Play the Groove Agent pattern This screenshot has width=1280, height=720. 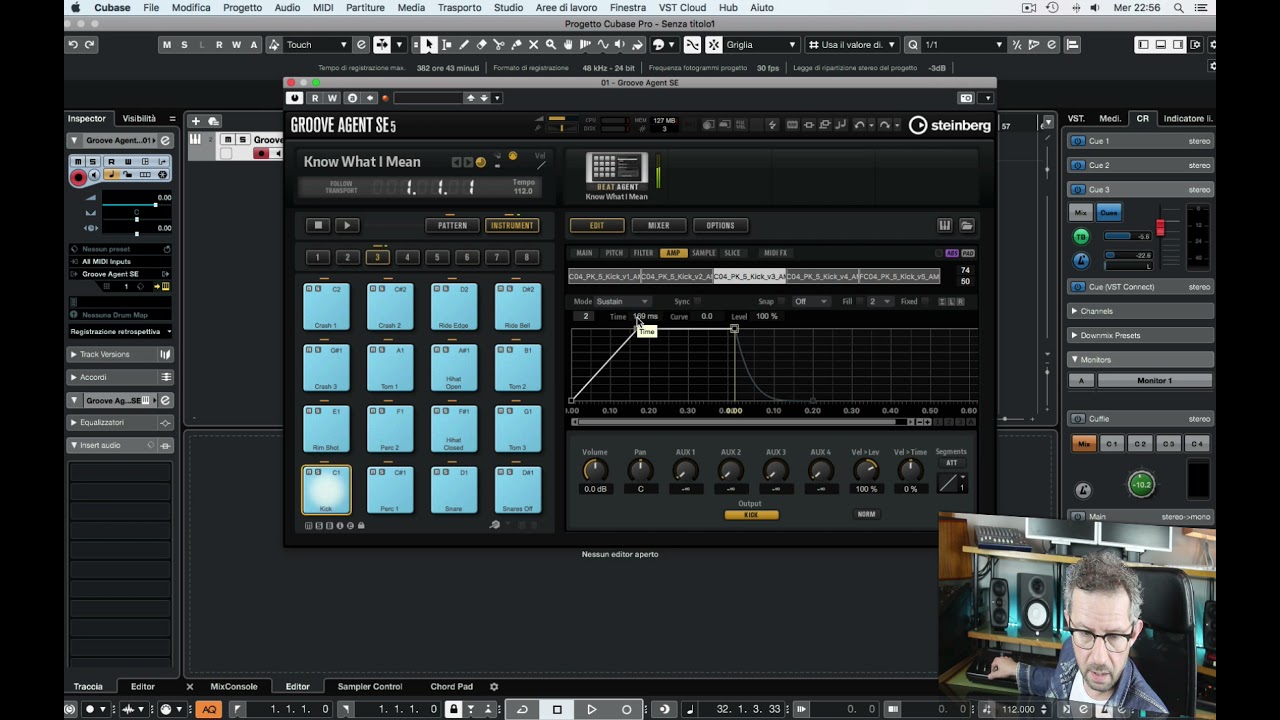(x=347, y=225)
